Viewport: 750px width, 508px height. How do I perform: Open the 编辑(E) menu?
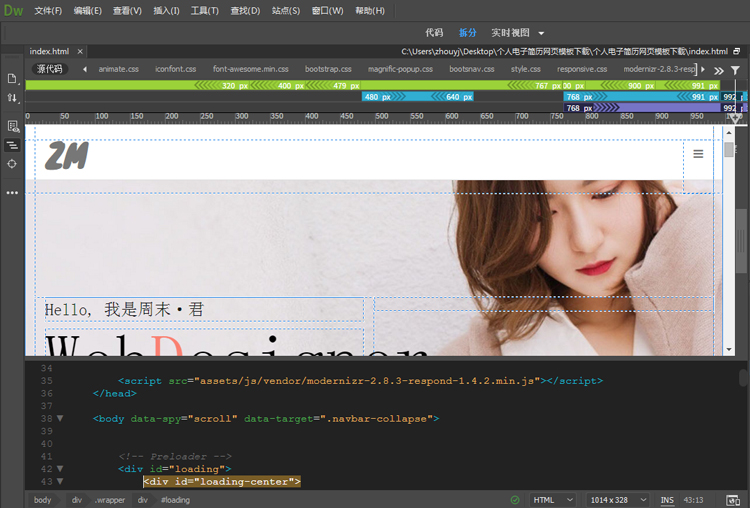88,11
